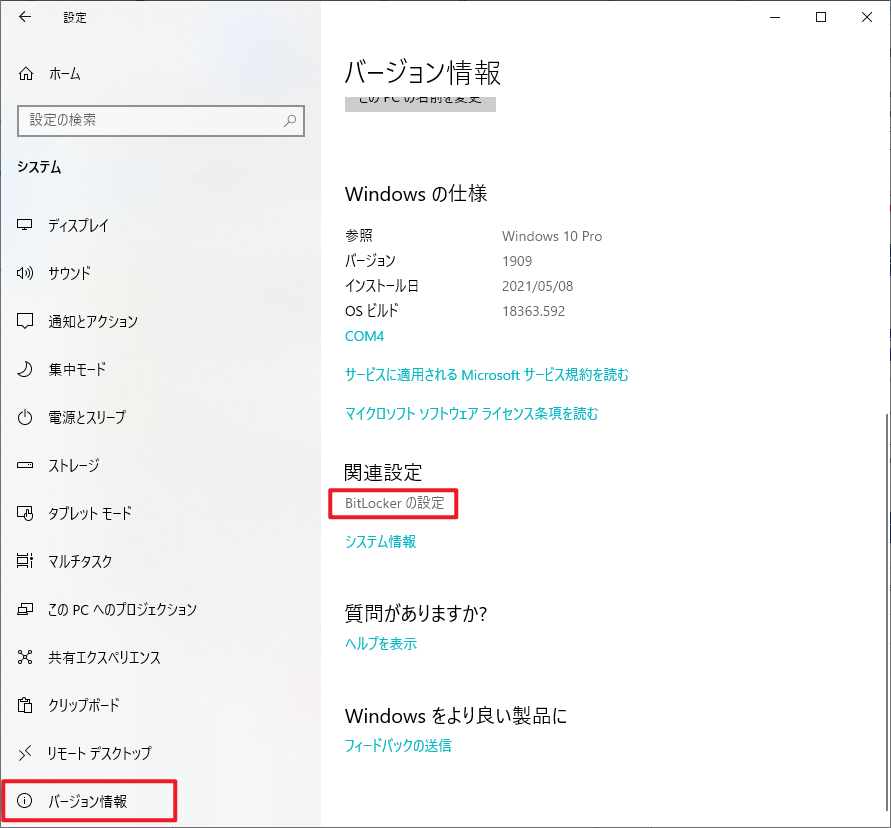The image size is (891, 828).
Task: Click the OS build 18363.592 value
Action: tap(534, 311)
